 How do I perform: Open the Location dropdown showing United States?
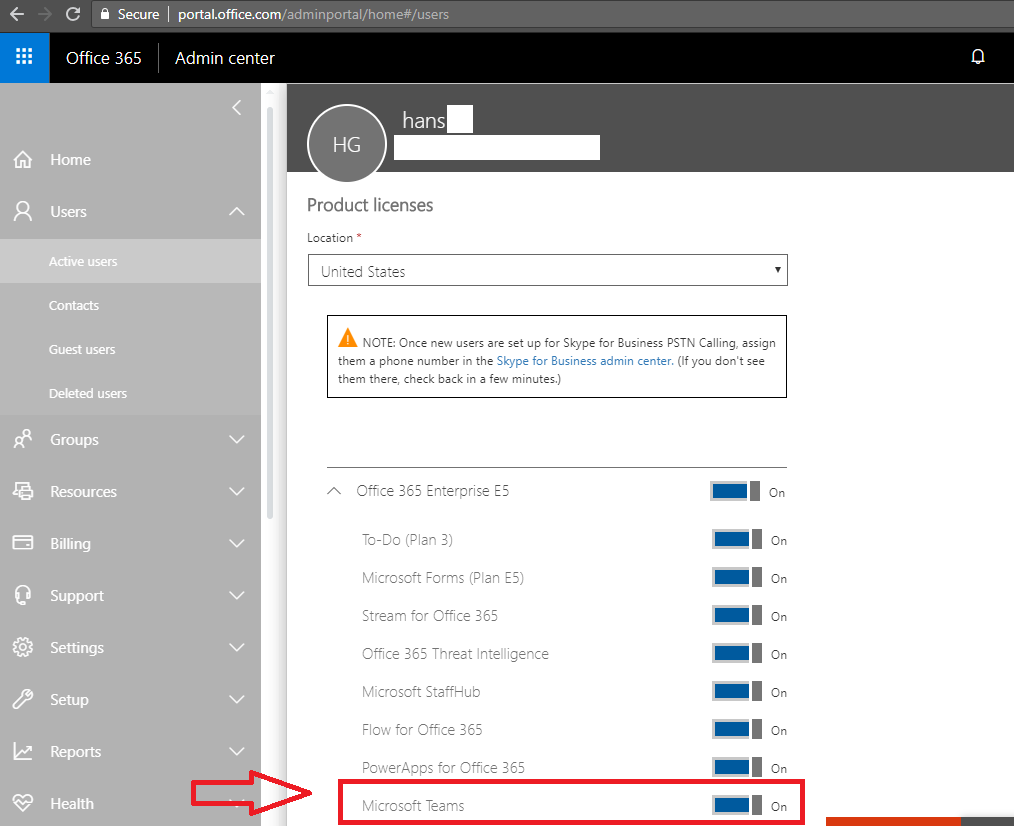pyautogui.click(x=548, y=270)
